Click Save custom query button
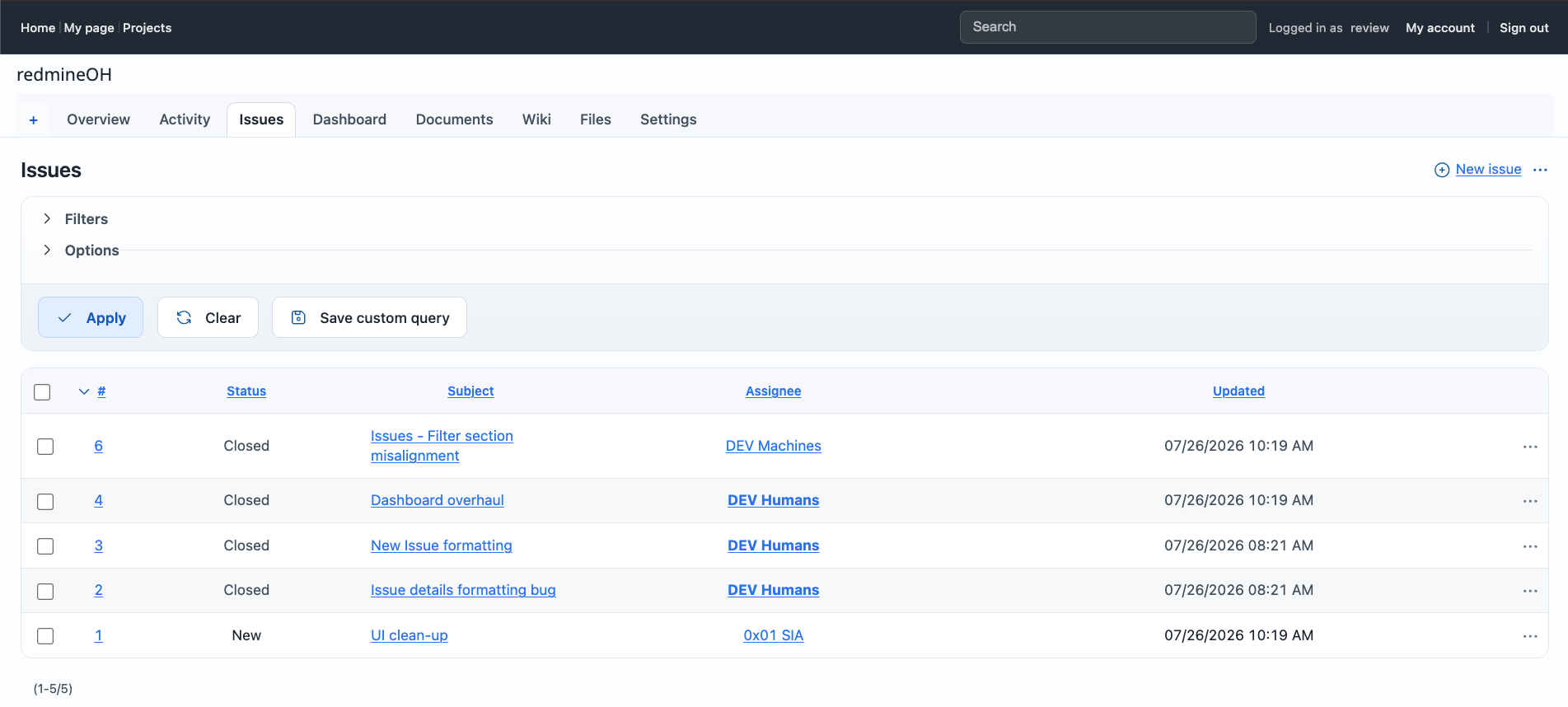The width and height of the screenshot is (1568, 707). [369, 317]
